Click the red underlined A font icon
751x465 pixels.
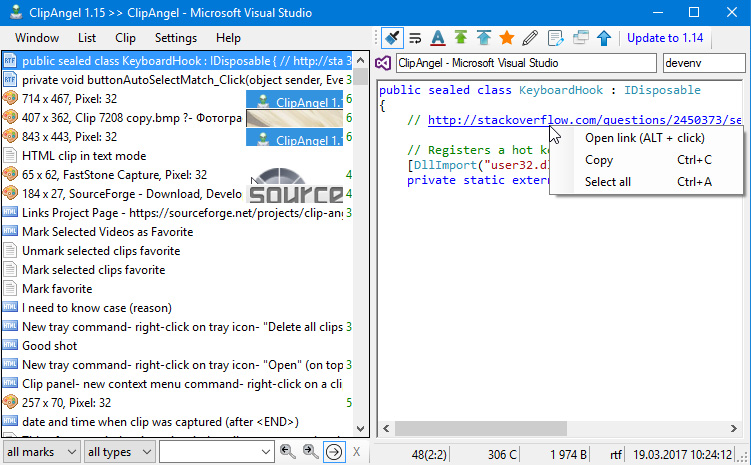tap(437, 38)
